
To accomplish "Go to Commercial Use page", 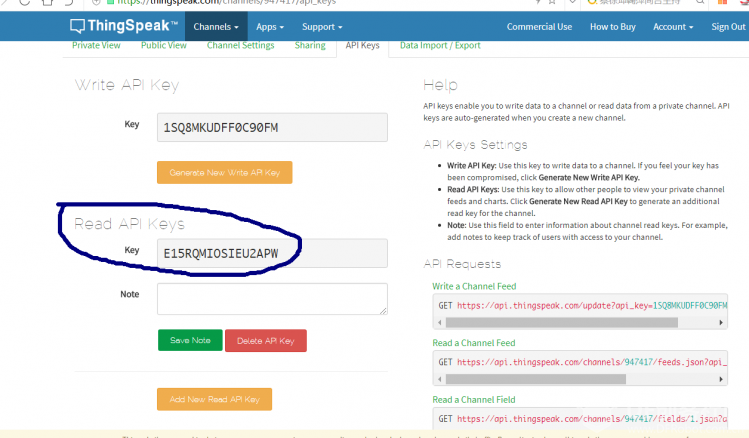I will [x=539, y=27].
